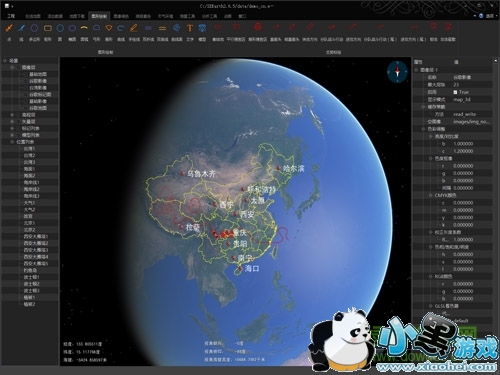Choose the 曲线面 curved surface tool
Screen dimensions: 500x375
click(x=177, y=32)
